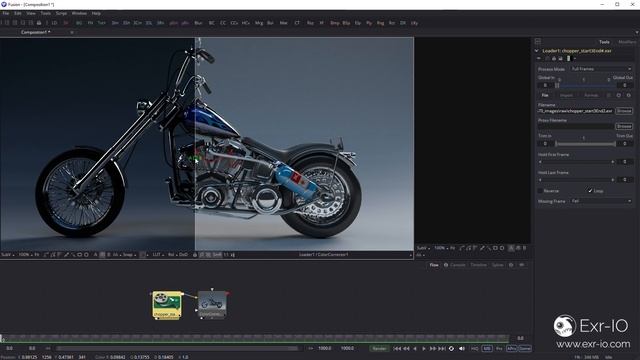Open the left viewer SubV dropdown
The width and height of the screenshot is (640, 360).
7,255
